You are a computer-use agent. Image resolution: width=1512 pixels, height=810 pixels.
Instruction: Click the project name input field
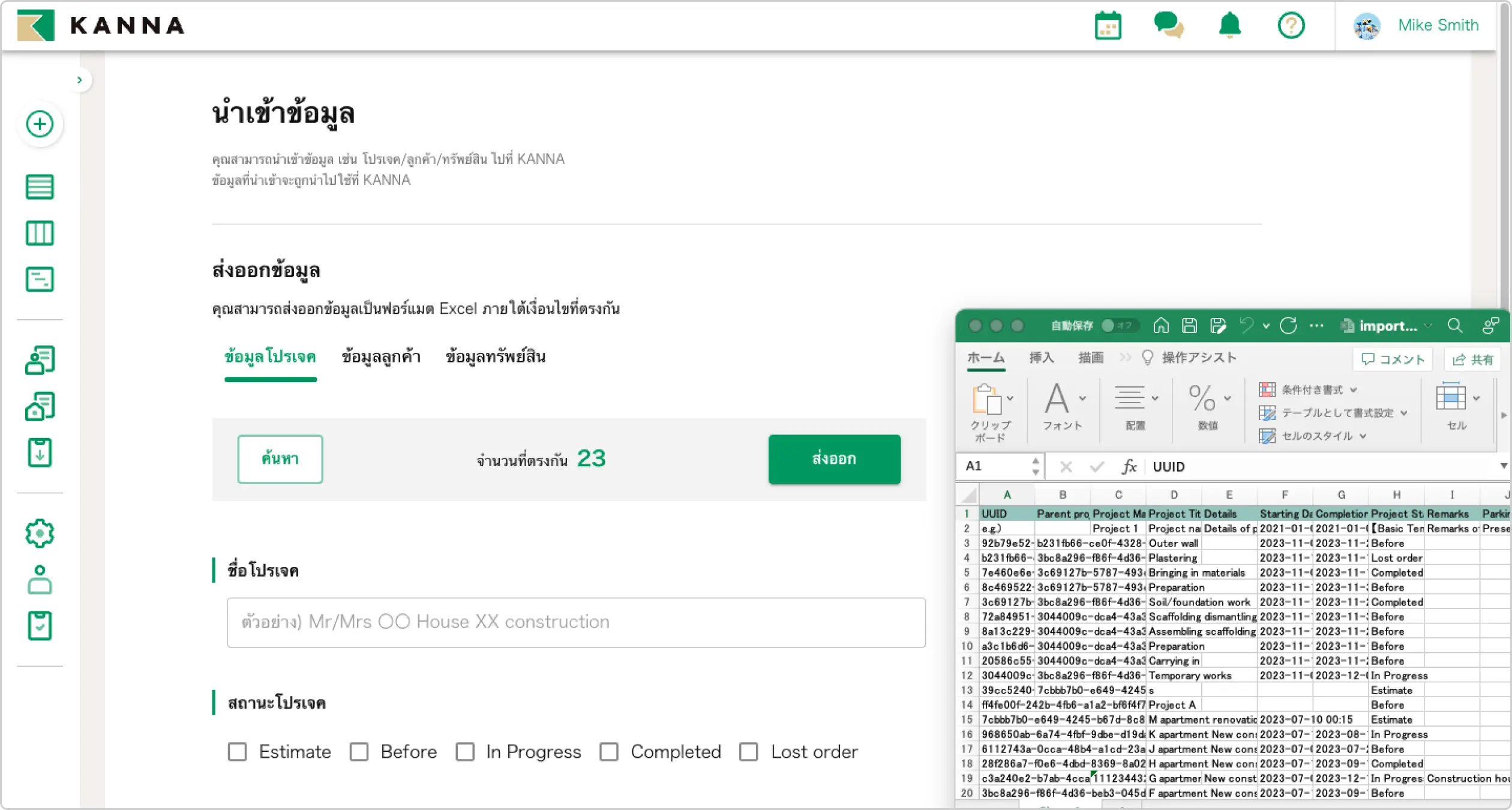coord(576,622)
